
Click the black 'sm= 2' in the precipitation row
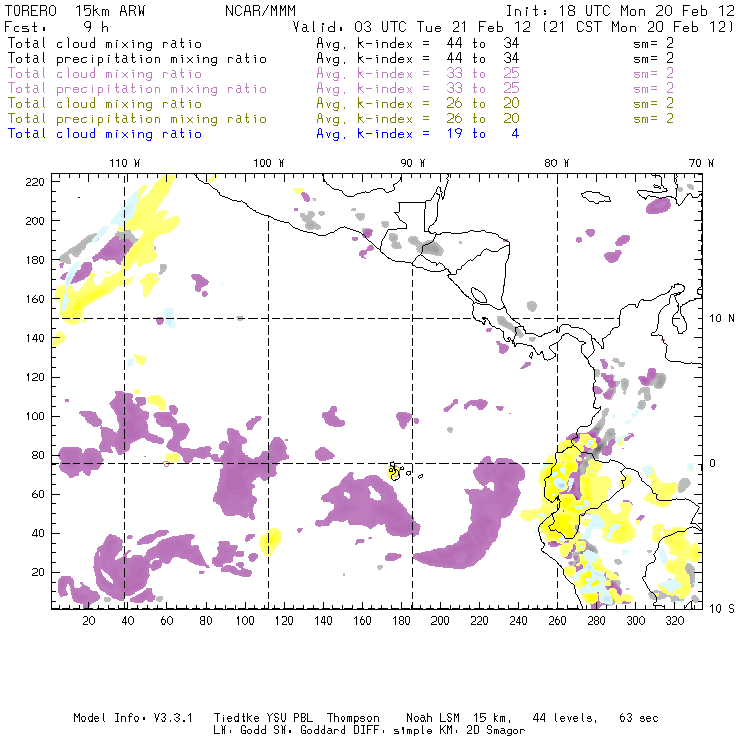pos(653,59)
